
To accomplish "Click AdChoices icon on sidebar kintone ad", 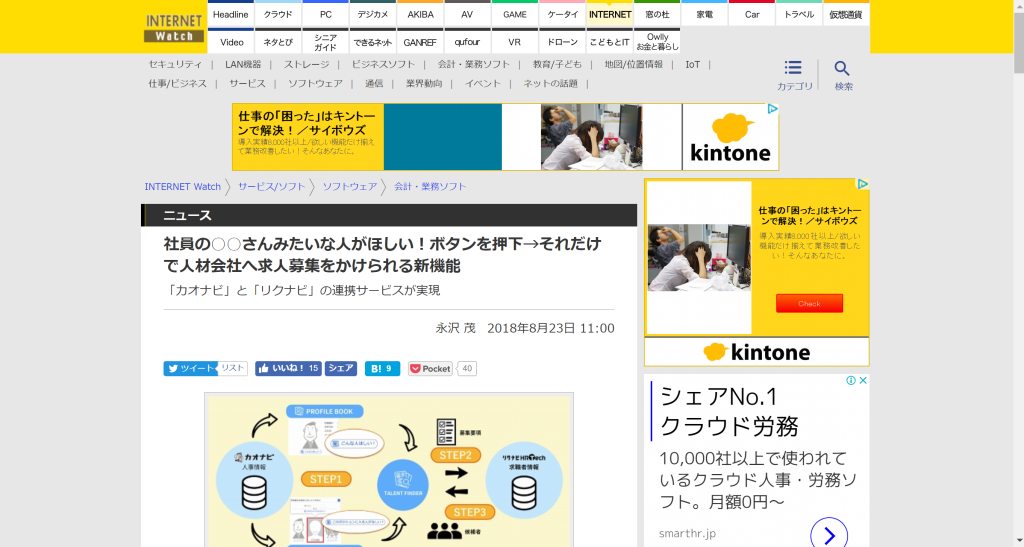I will pyautogui.click(x=862, y=184).
